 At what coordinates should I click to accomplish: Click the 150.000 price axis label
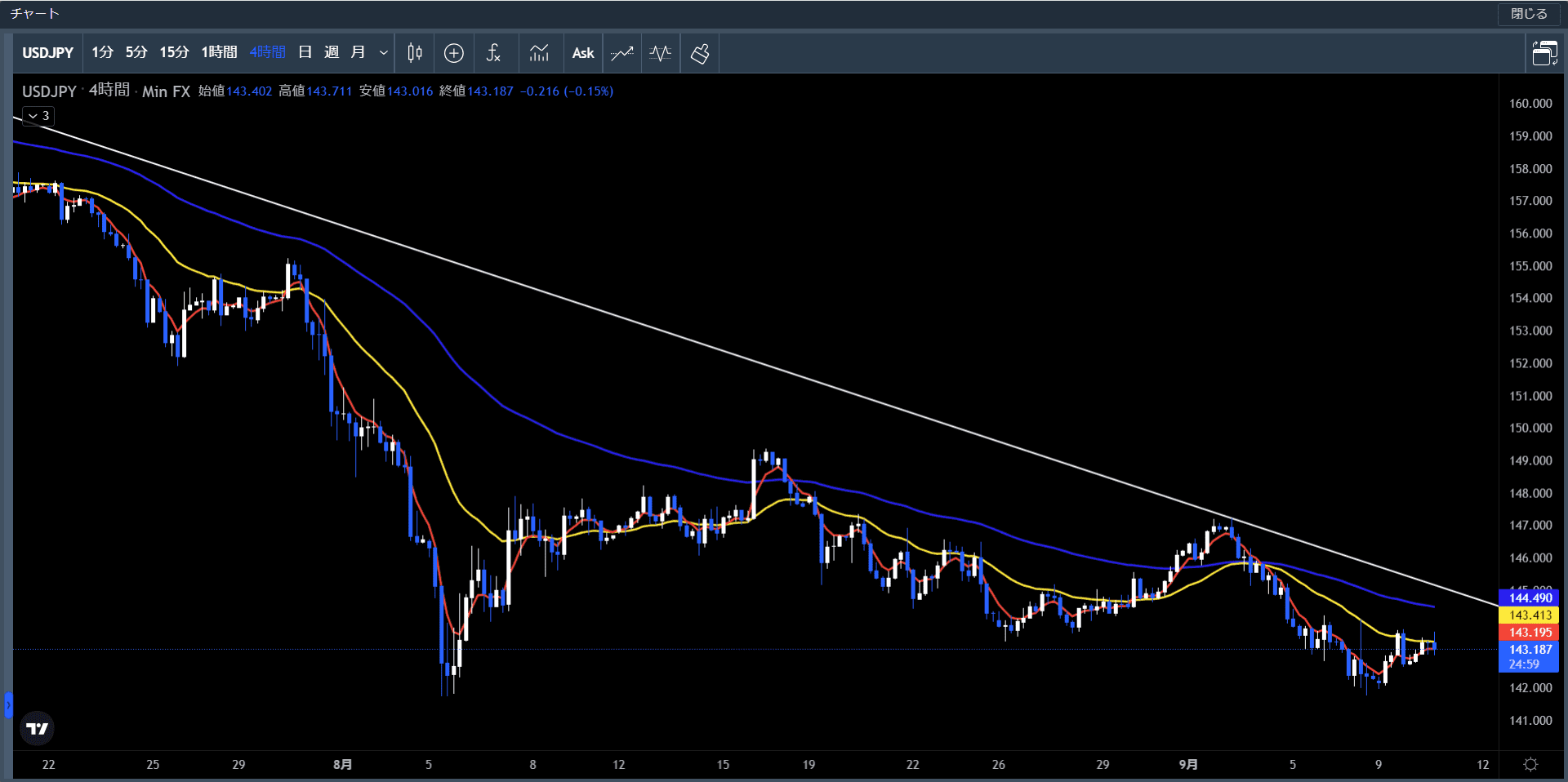1530,428
